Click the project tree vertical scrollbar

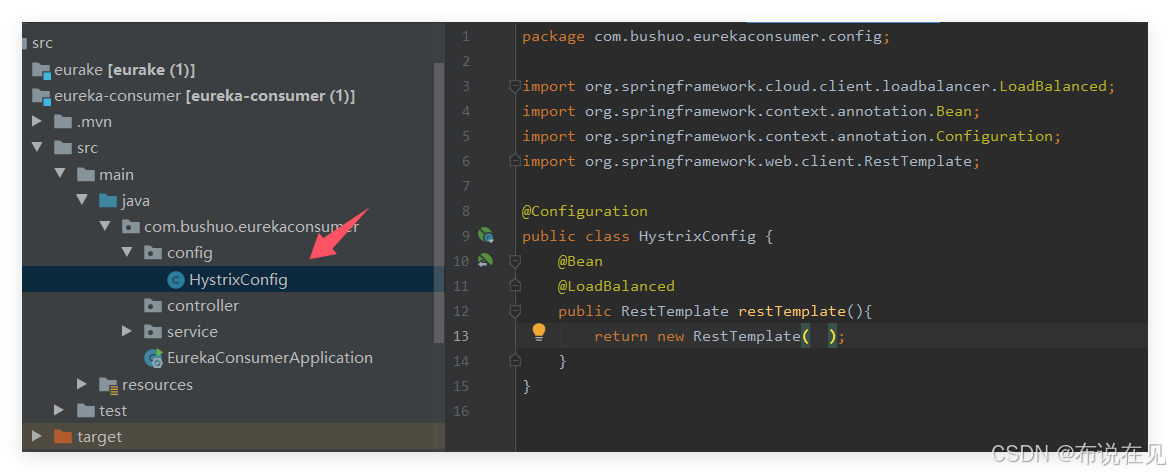[x=439, y=202]
